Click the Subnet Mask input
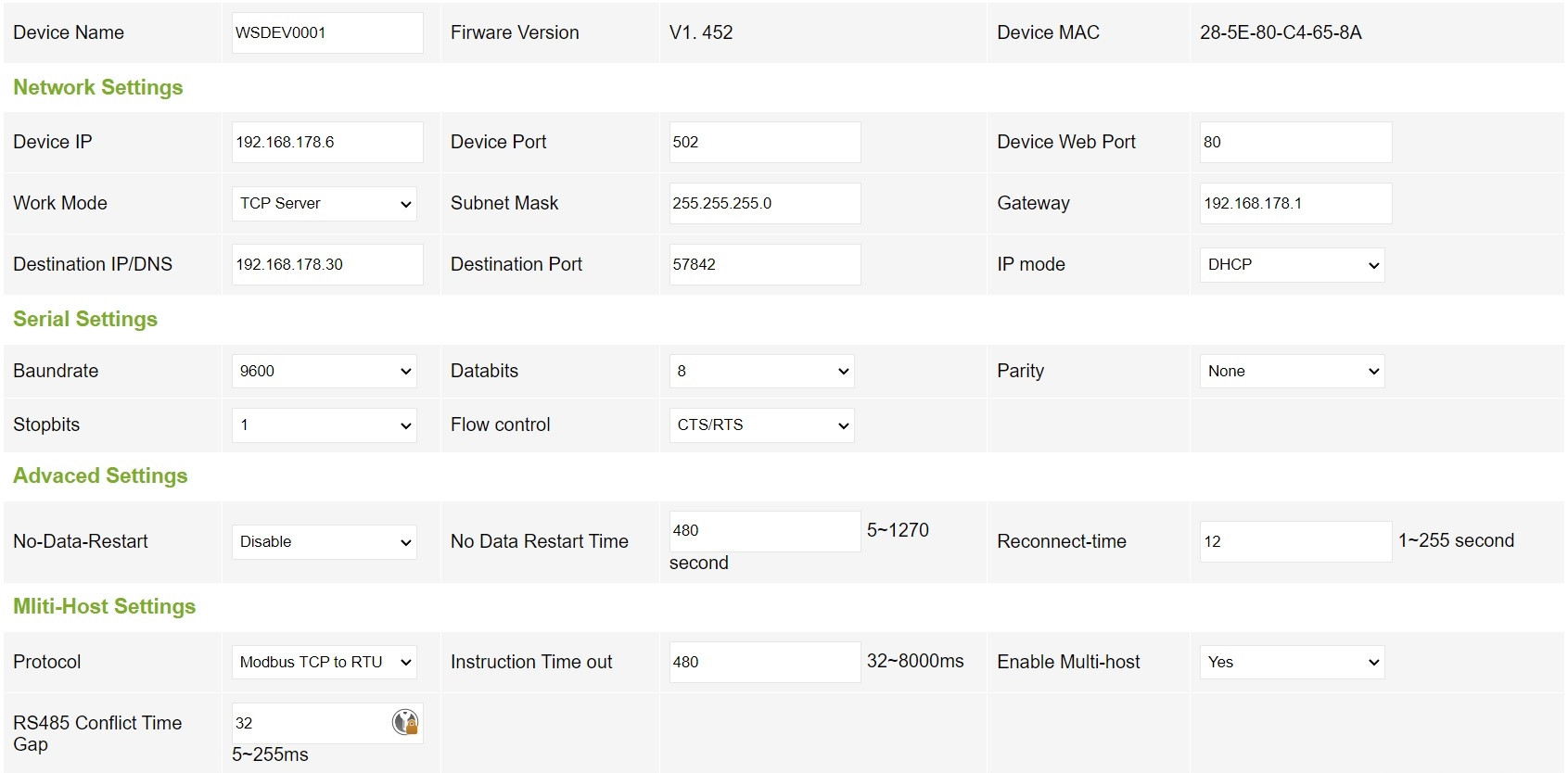 click(765, 204)
